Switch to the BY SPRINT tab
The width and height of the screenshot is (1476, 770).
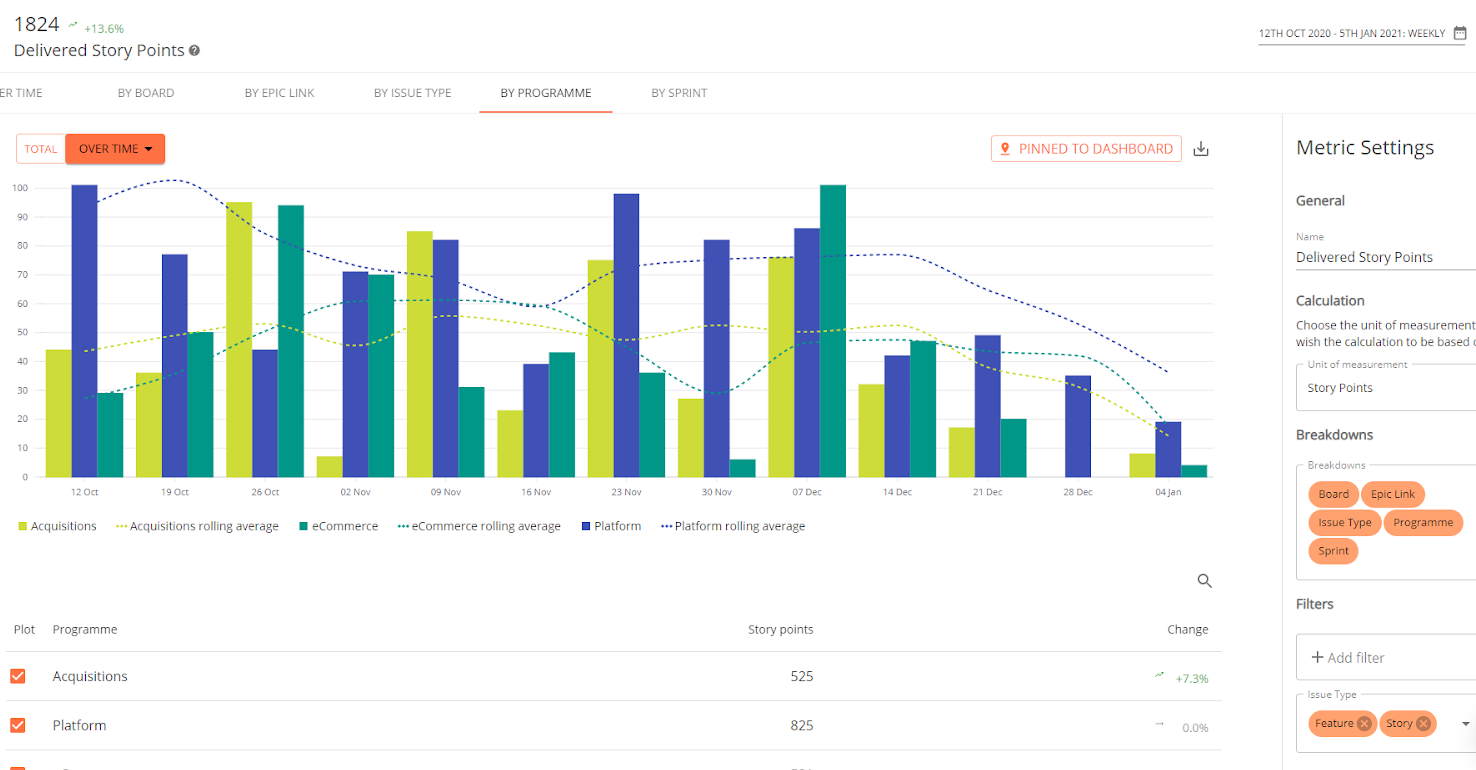tap(679, 92)
